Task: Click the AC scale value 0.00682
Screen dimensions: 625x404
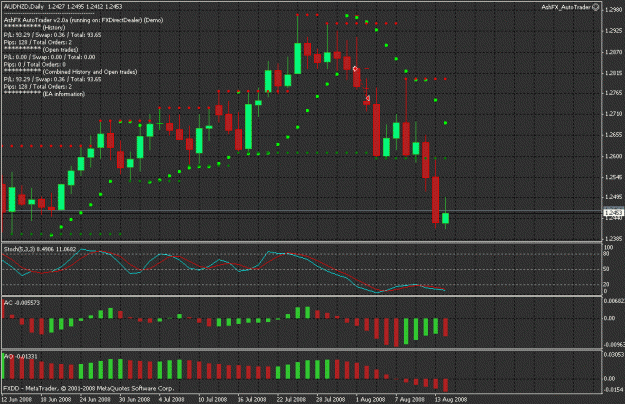Action: point(614,301)
